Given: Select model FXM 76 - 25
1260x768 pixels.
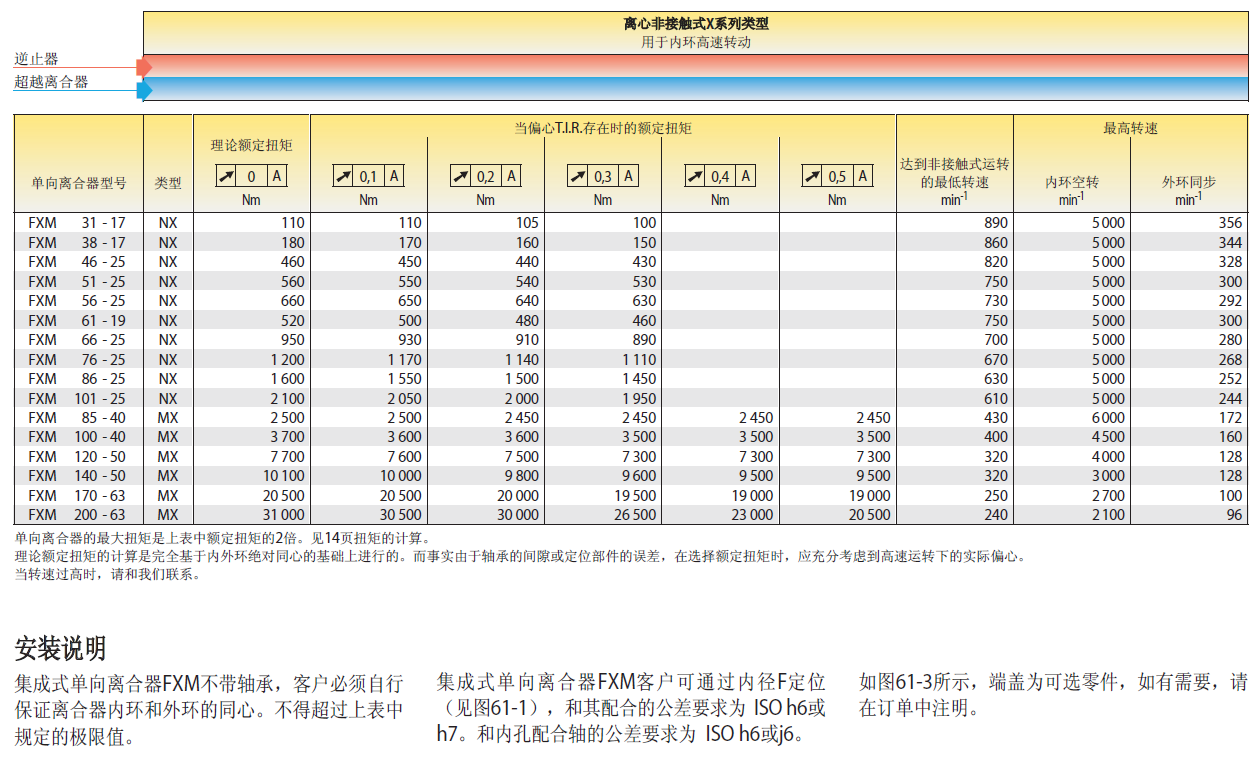Looking at the screenshot, I should [x=77, y=359].
